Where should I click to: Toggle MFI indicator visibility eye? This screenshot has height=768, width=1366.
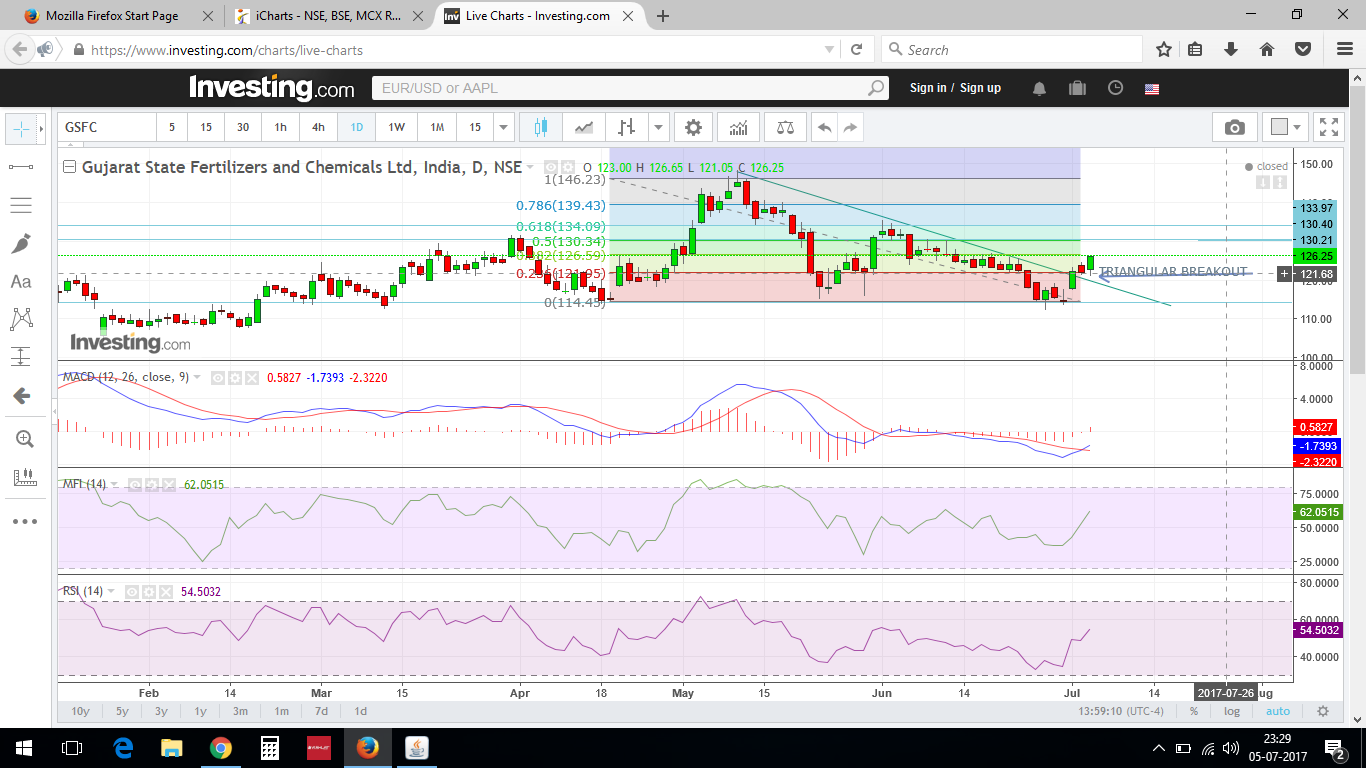point(135,484)
